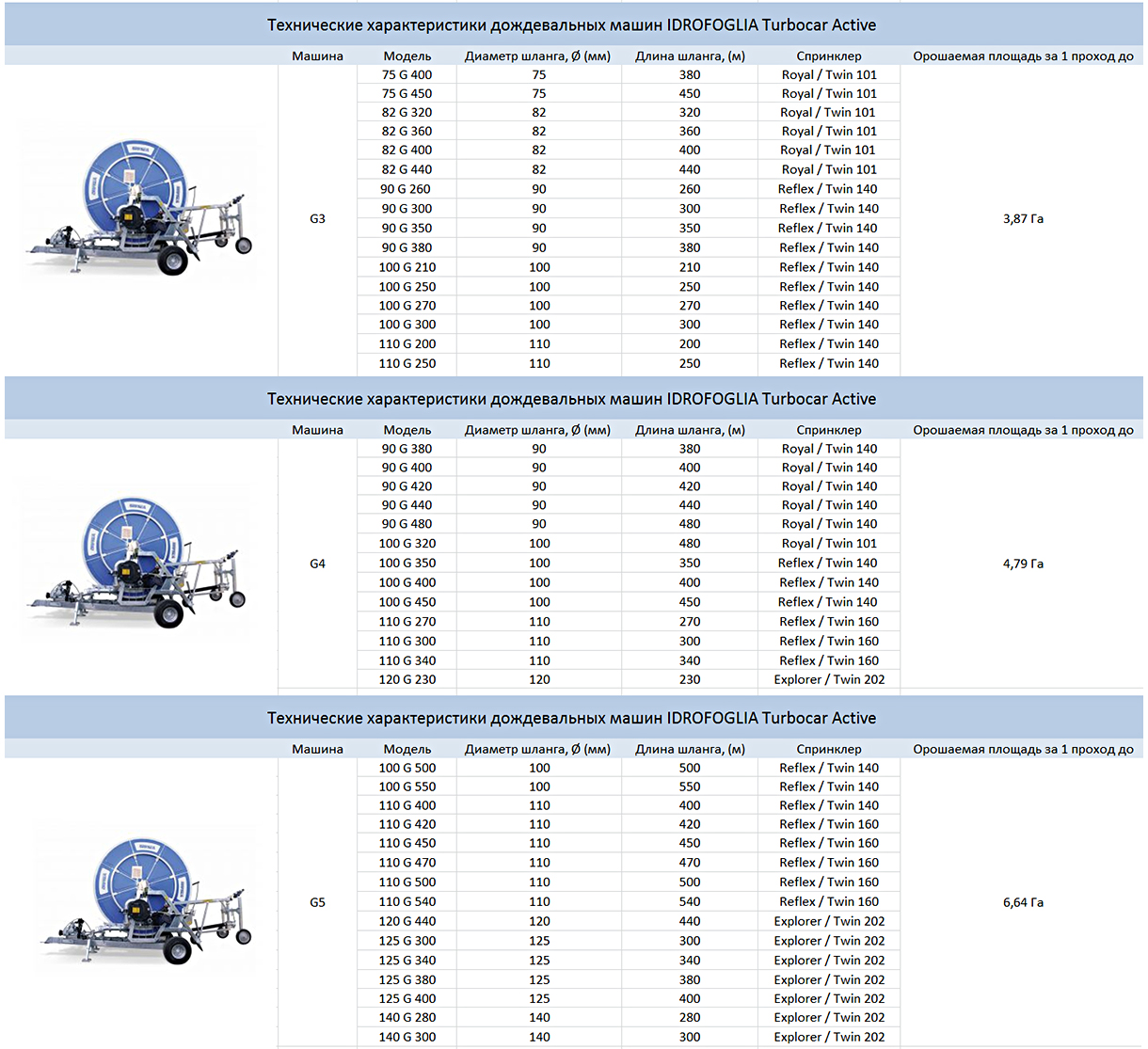The width and height of the screenshot is (1148, 1049).
Task: Select model cell '110 G 420'
Action: [x=407, y=824]
